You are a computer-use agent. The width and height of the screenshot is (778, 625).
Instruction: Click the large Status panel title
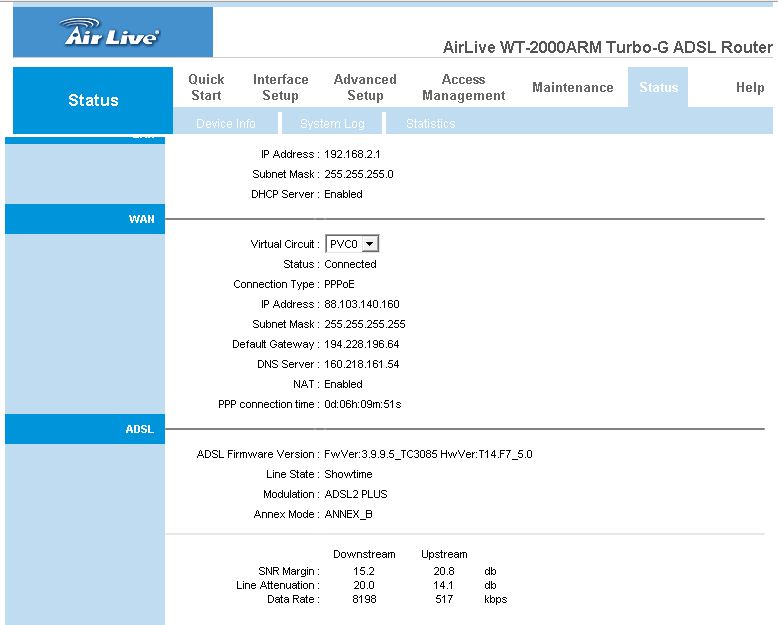coord(93,100)
